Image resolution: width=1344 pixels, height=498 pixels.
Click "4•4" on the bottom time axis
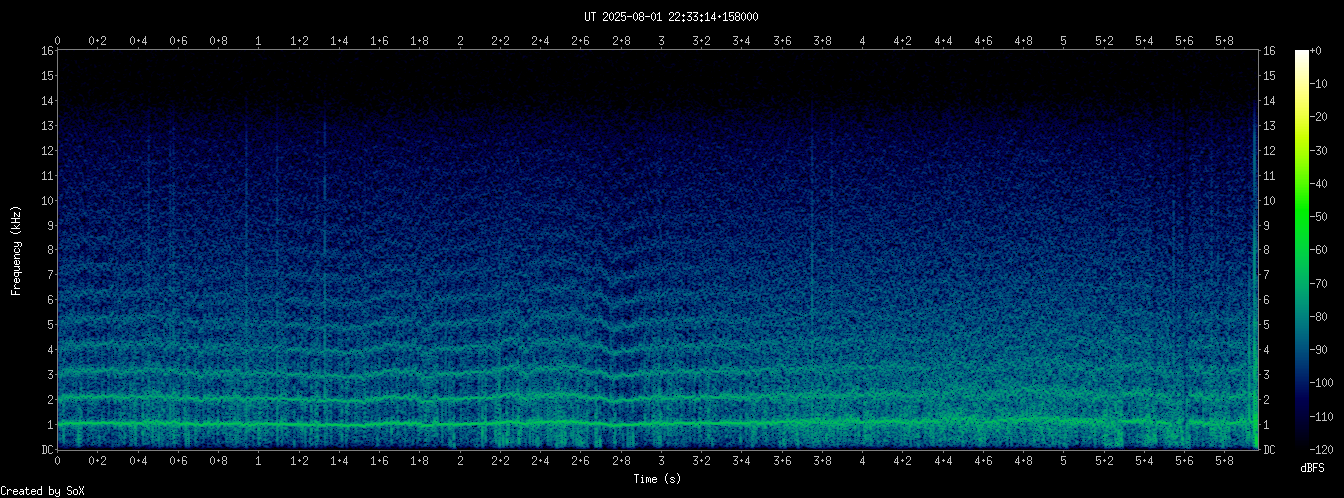click(943, 461)
